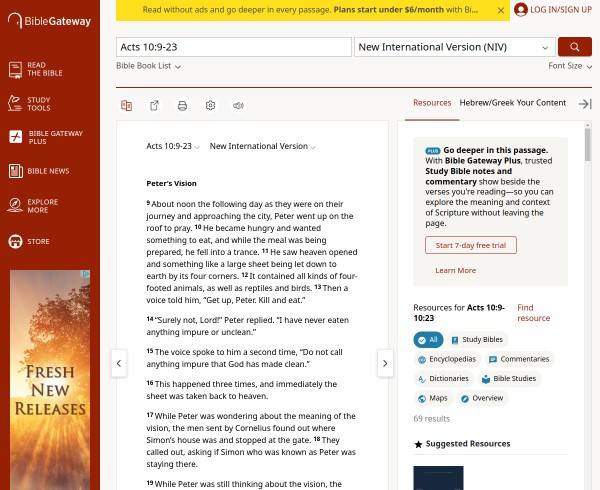Collapse the resources side panel arrow
The width and height of the screenshot is (600, 490).
585,104
